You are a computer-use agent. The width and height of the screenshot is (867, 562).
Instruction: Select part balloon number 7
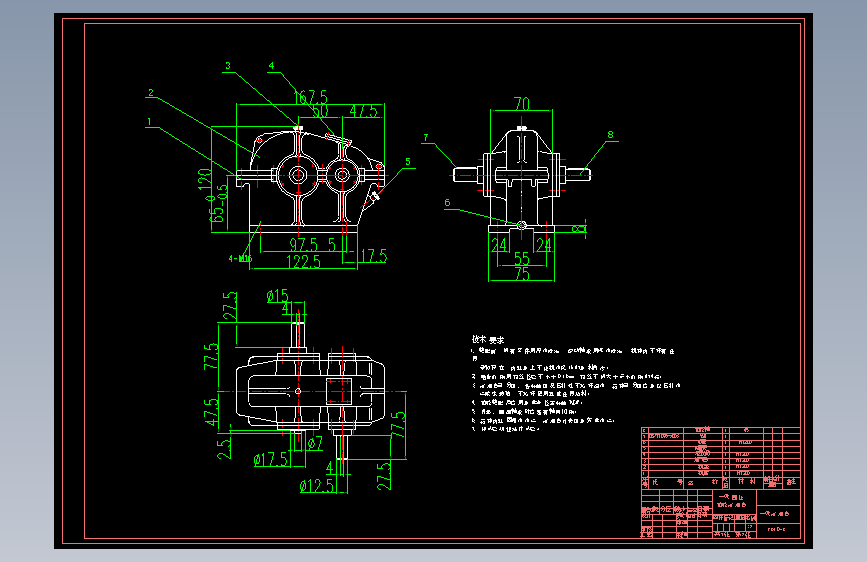click(x=426, y=138)
